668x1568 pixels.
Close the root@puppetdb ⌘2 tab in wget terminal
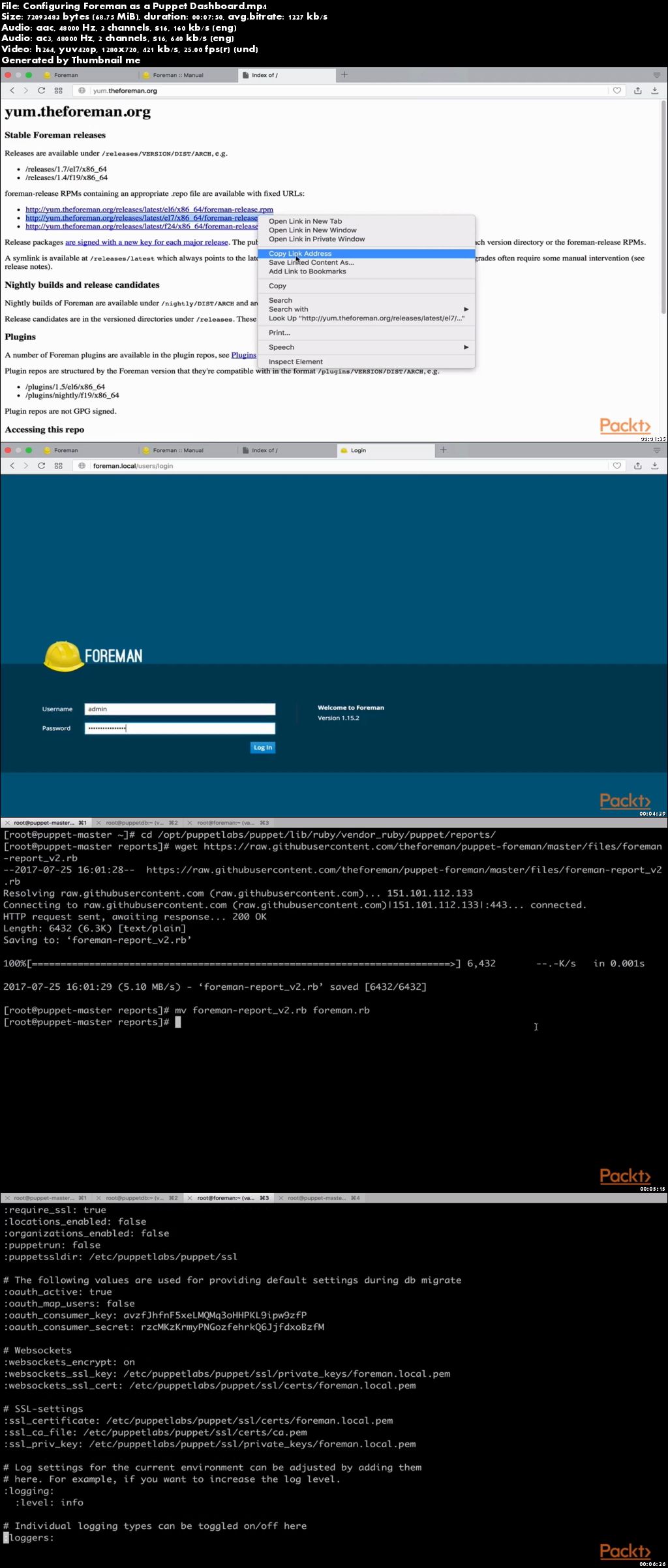click(99, 823)
